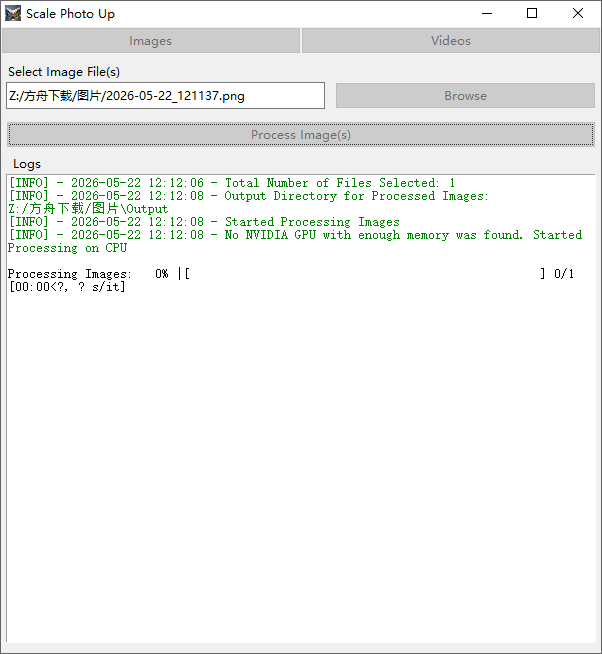
Task: Click the '[00:00<?, ? s/it]' timing text
Action: 67,287
